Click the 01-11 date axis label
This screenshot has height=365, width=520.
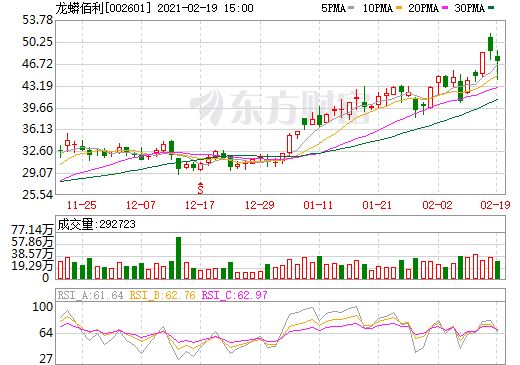point(318,205)
